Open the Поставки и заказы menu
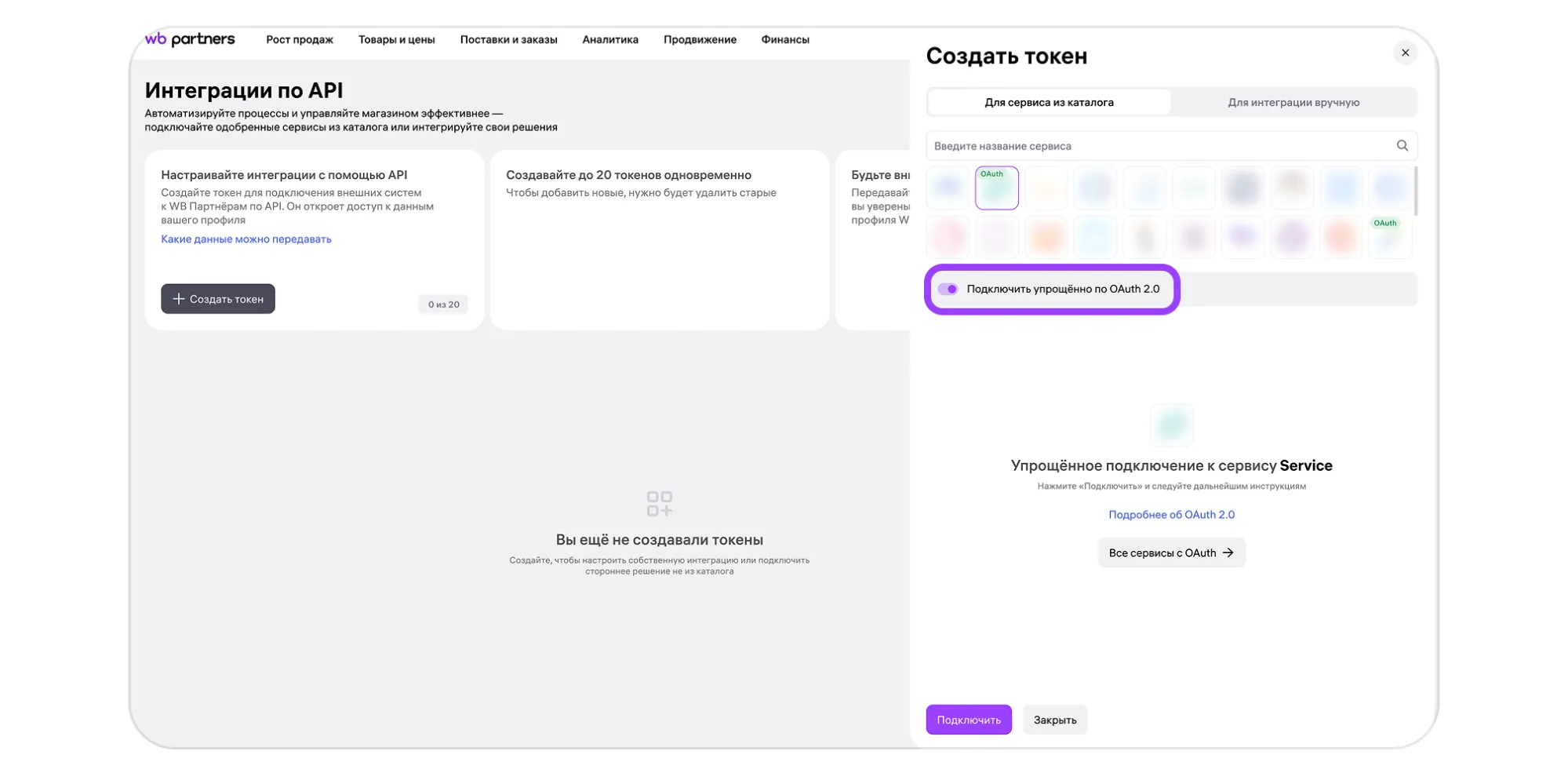 tap(508, 40)
